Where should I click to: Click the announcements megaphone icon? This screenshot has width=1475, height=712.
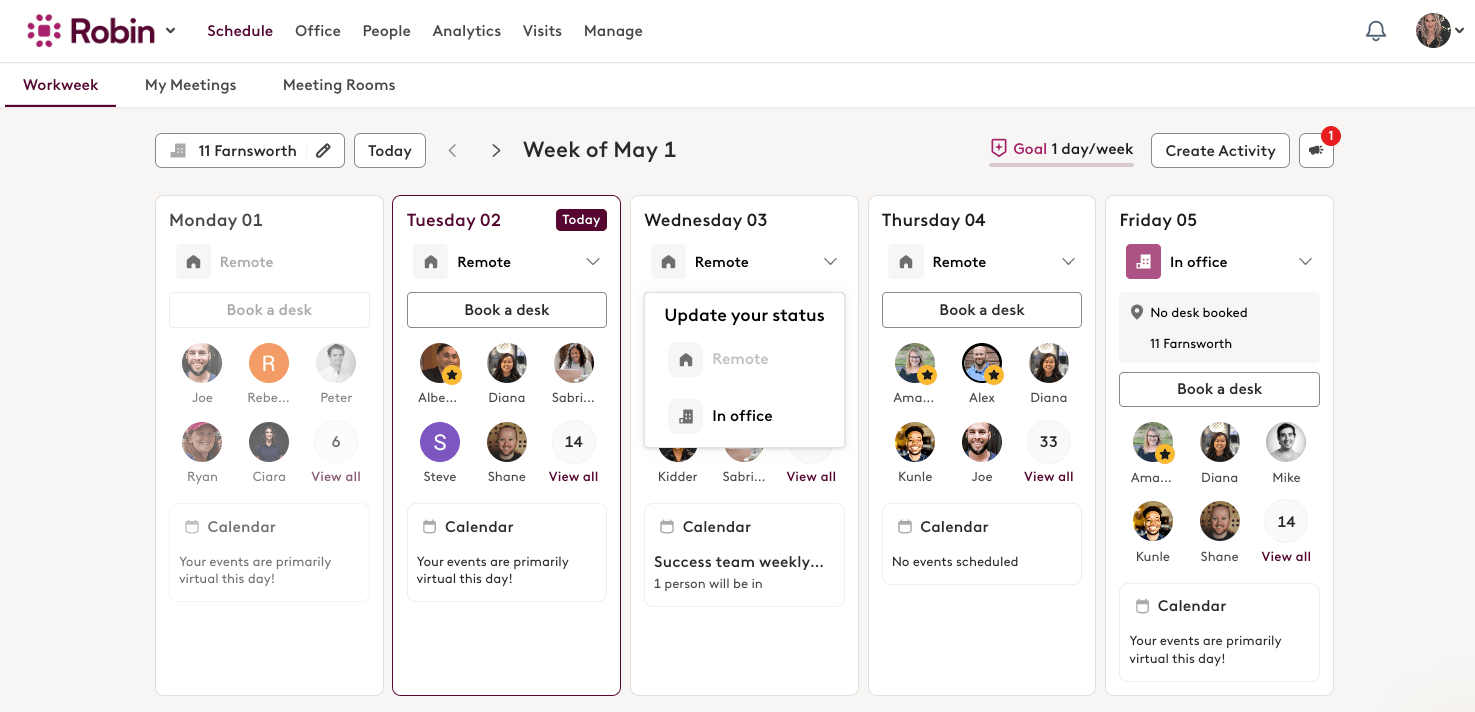[1316, 151]
